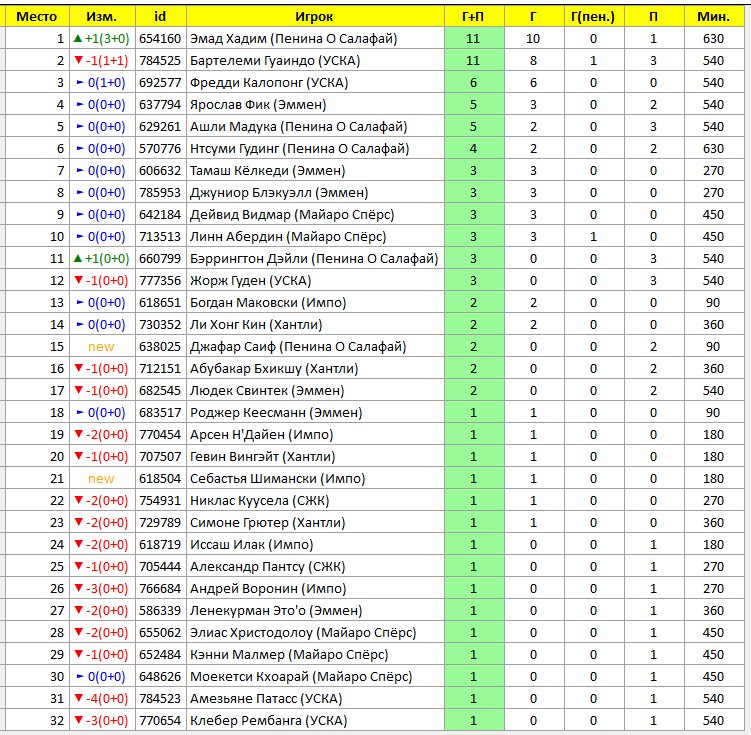Screen dimensions: 751x735
Task: Click id cell 770654
Action: [160, 722]
